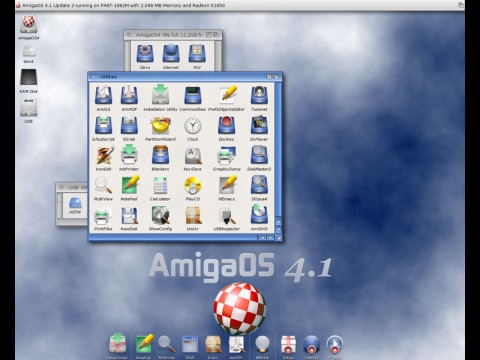Open the Dockies drawer
The height and width of the screenshot is (360, 480).
(226, 125)
